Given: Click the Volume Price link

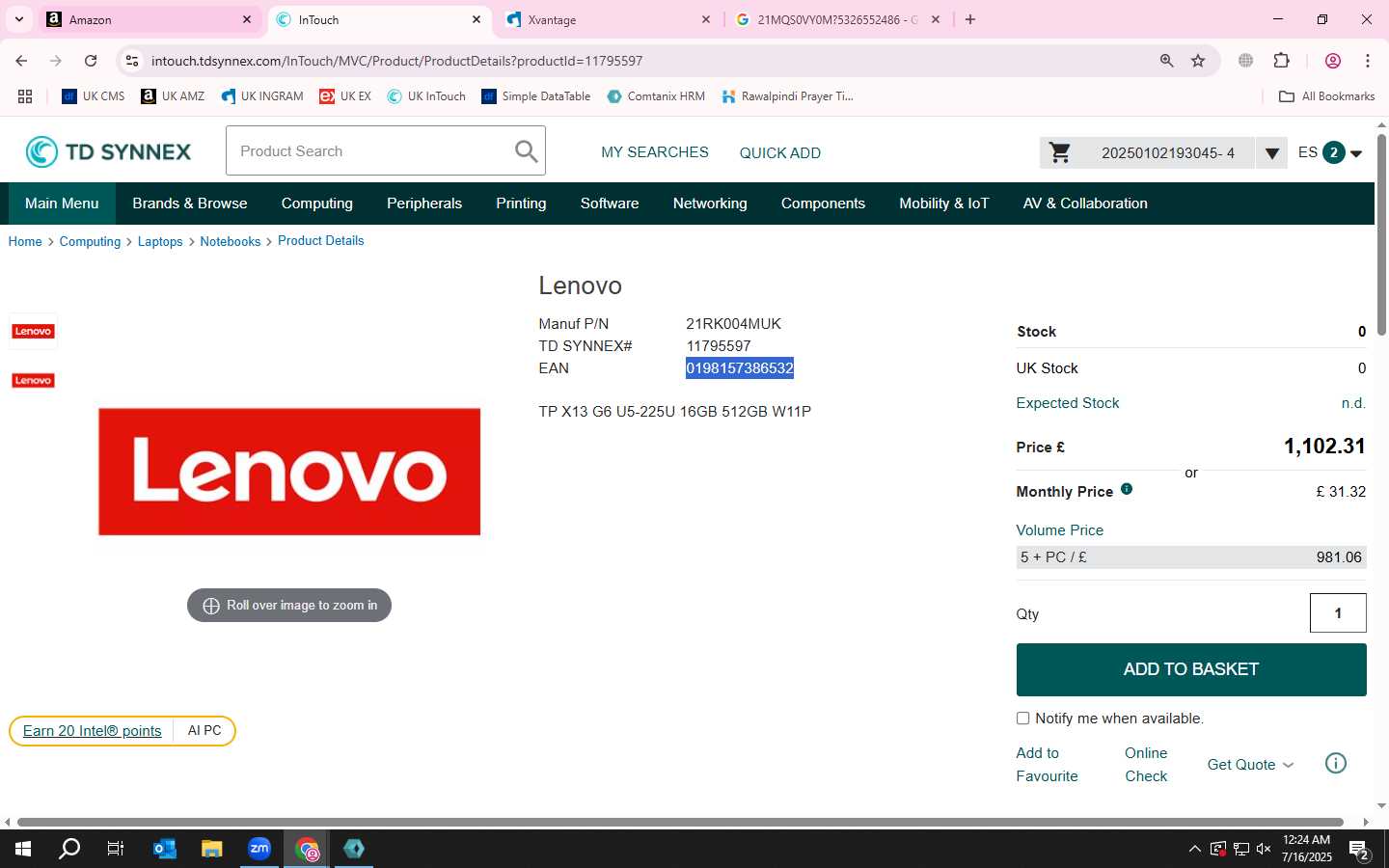Looking at the screenshot, I should tap(1059, 530).
